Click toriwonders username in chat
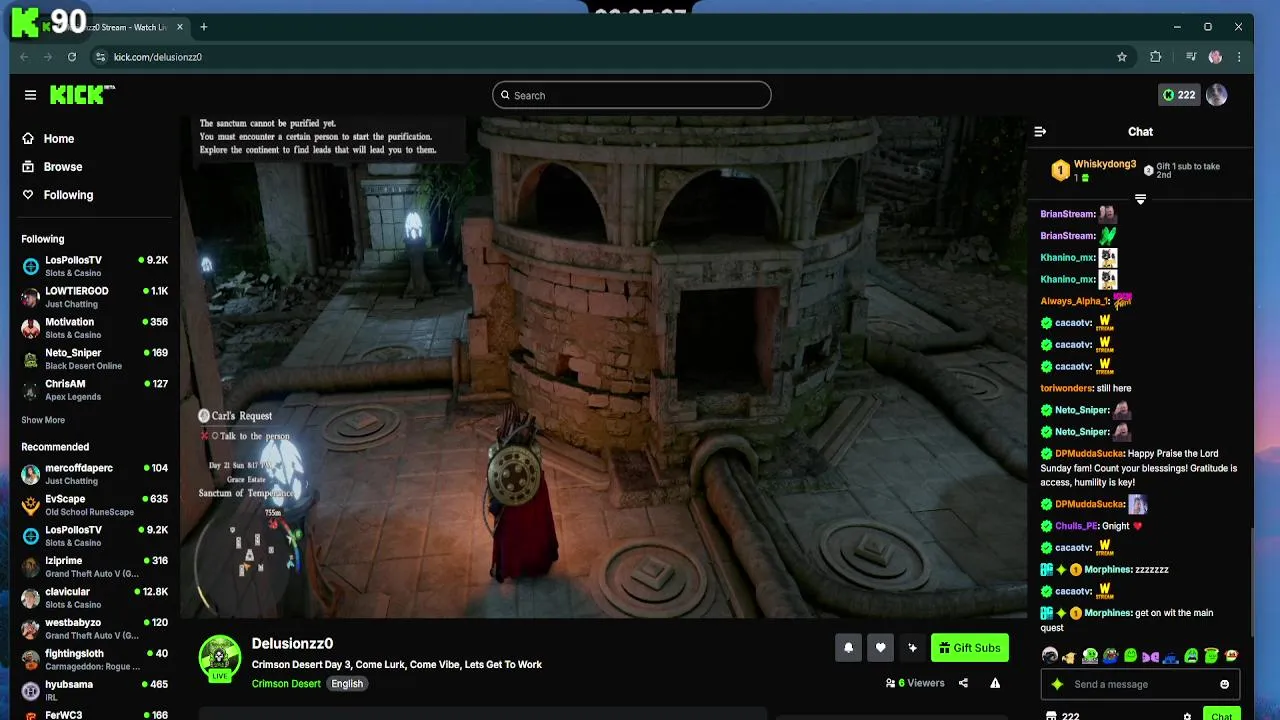The height and width of the screenshot is (720, 1280). tap(1065, 388)
